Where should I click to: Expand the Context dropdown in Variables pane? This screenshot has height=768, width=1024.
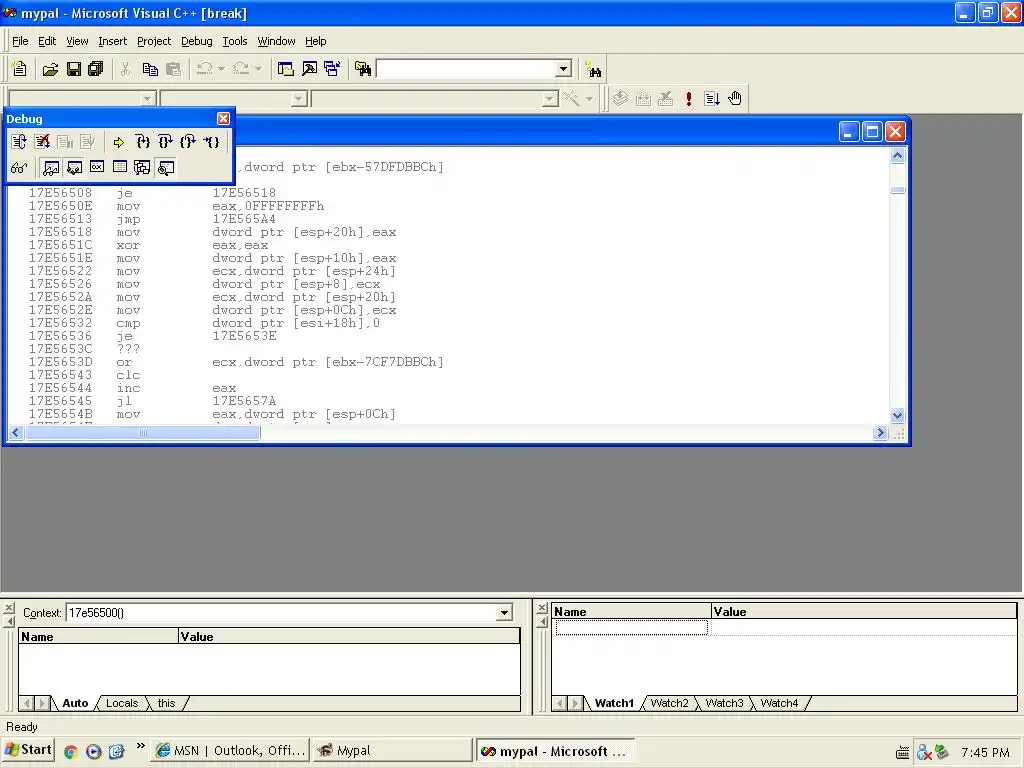click(x=504, y=613)
